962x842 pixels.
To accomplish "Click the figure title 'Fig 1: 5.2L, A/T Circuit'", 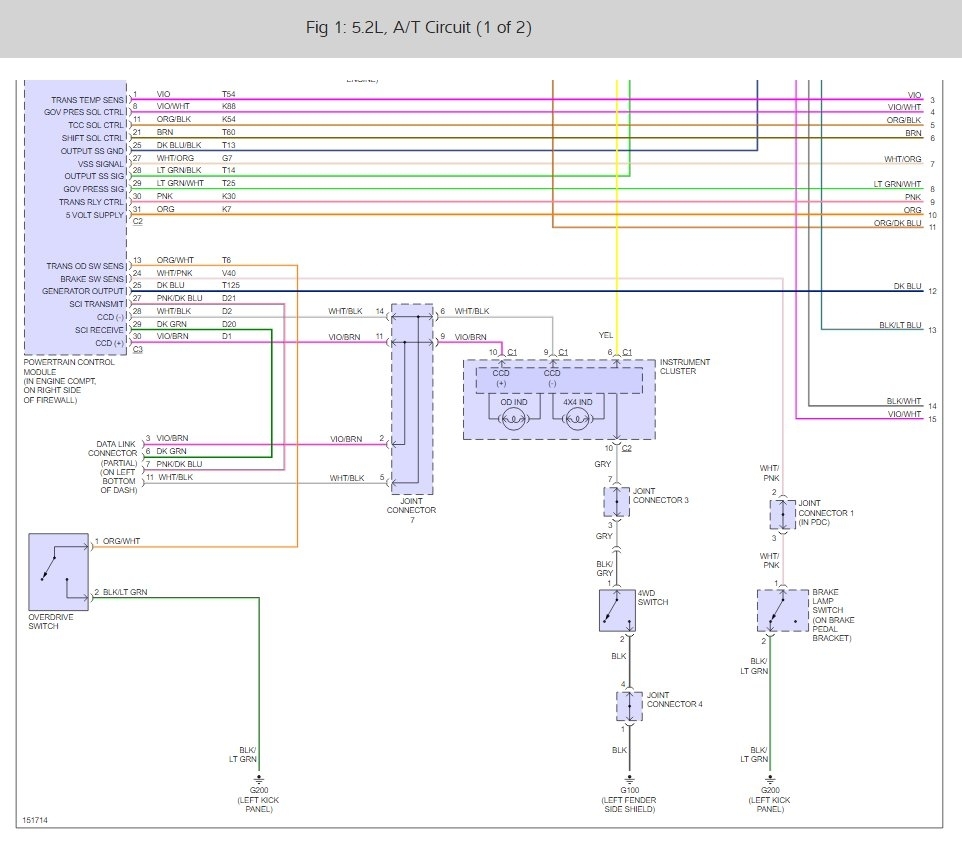I will tap(418, 28).
